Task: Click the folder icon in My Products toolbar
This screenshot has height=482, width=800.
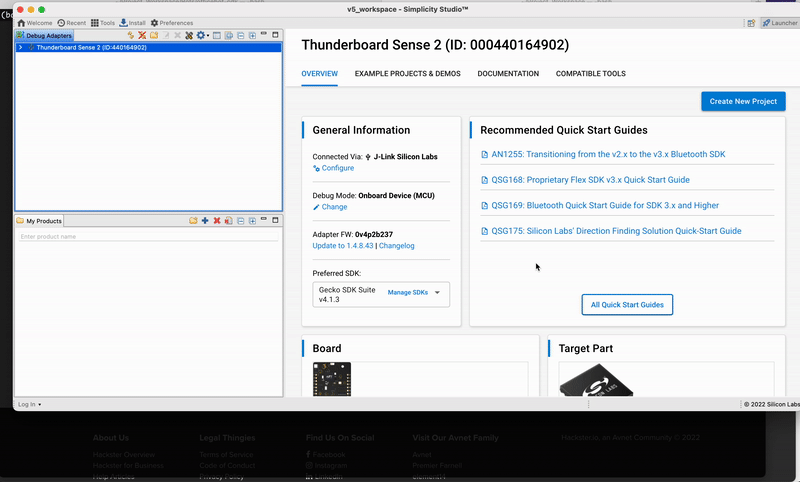Action: [193, 221]
